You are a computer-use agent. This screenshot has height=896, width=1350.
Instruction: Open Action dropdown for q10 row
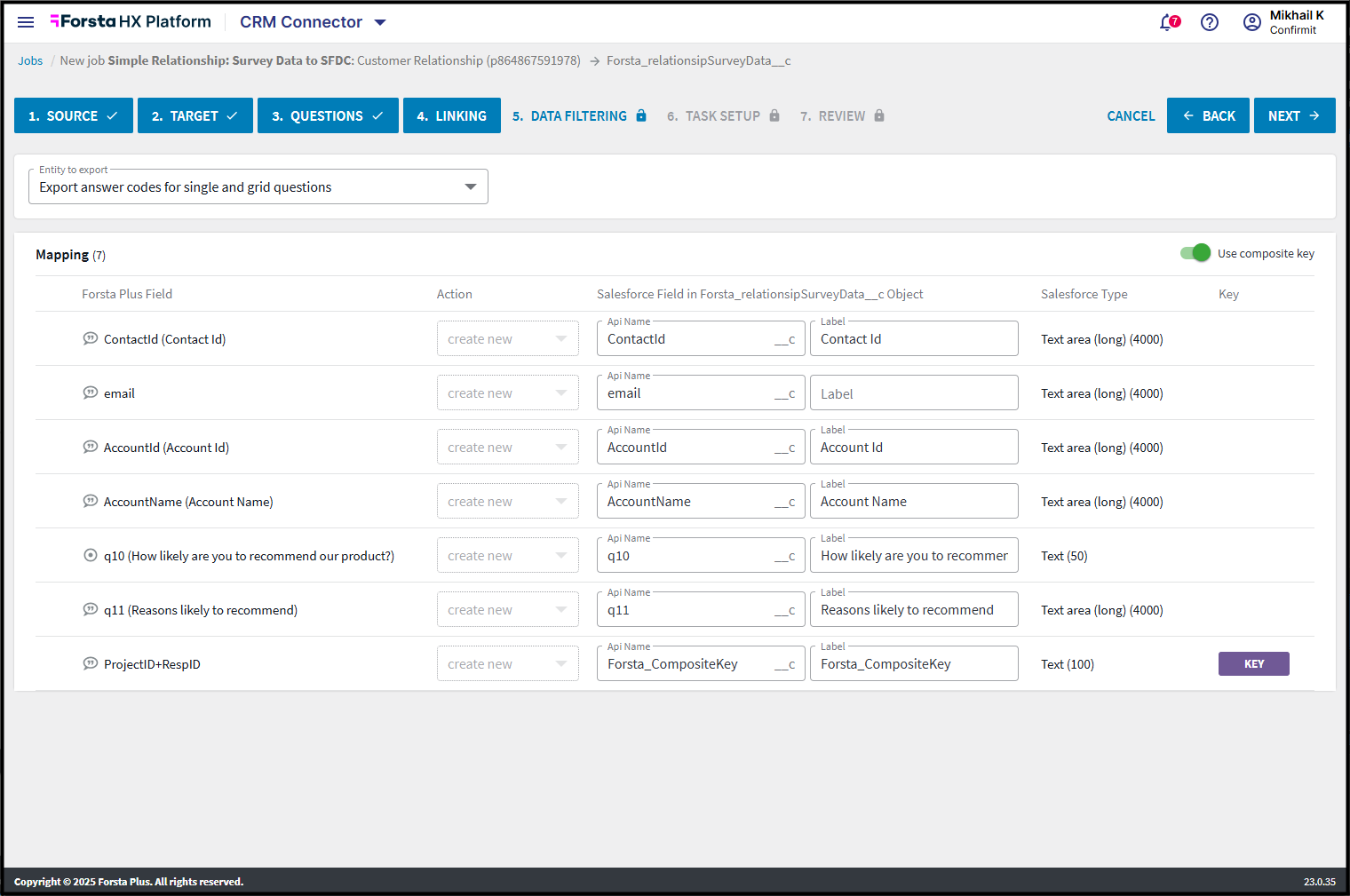point(508,555)
